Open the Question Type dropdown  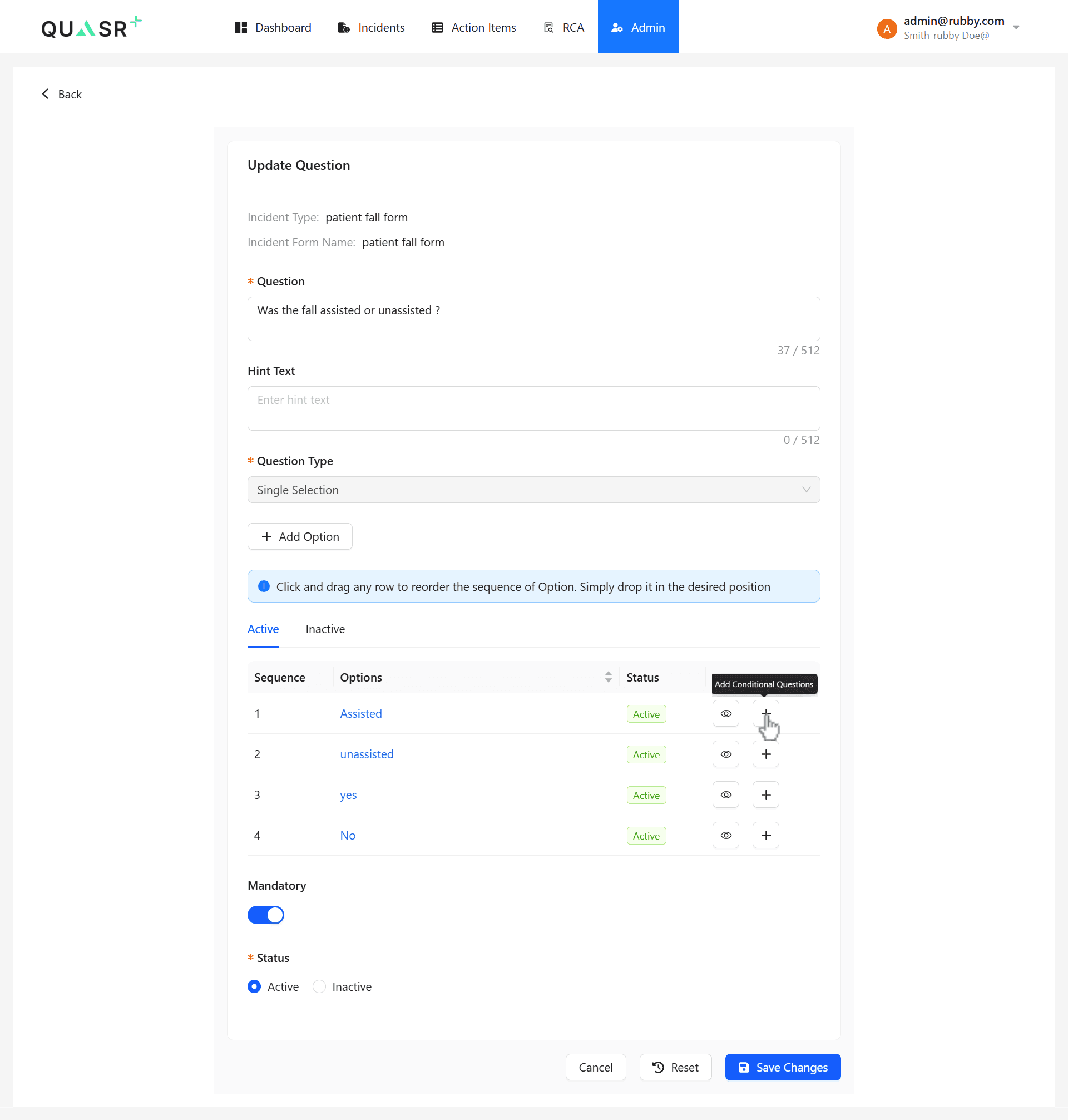click(x=533, y=490)
